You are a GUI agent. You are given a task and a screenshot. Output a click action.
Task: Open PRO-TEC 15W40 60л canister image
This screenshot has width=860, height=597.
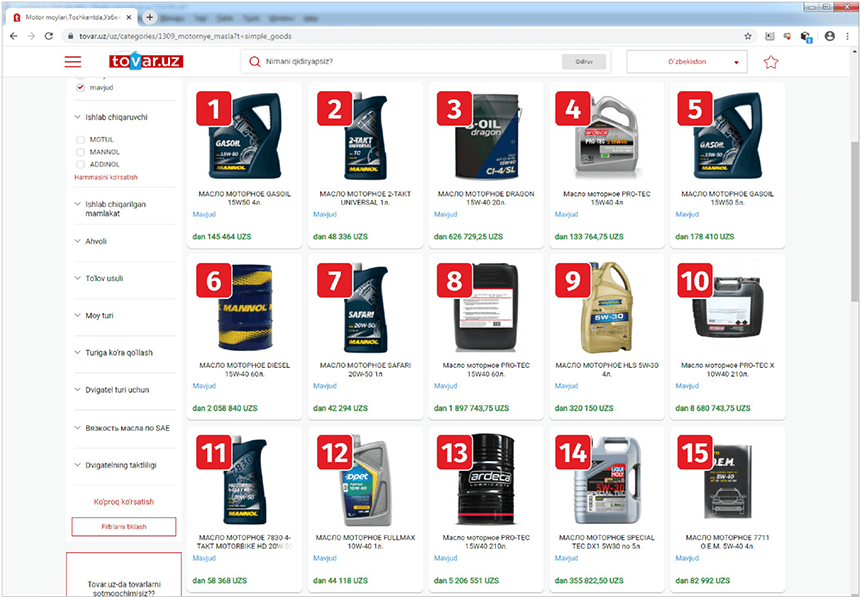point(486,308)
